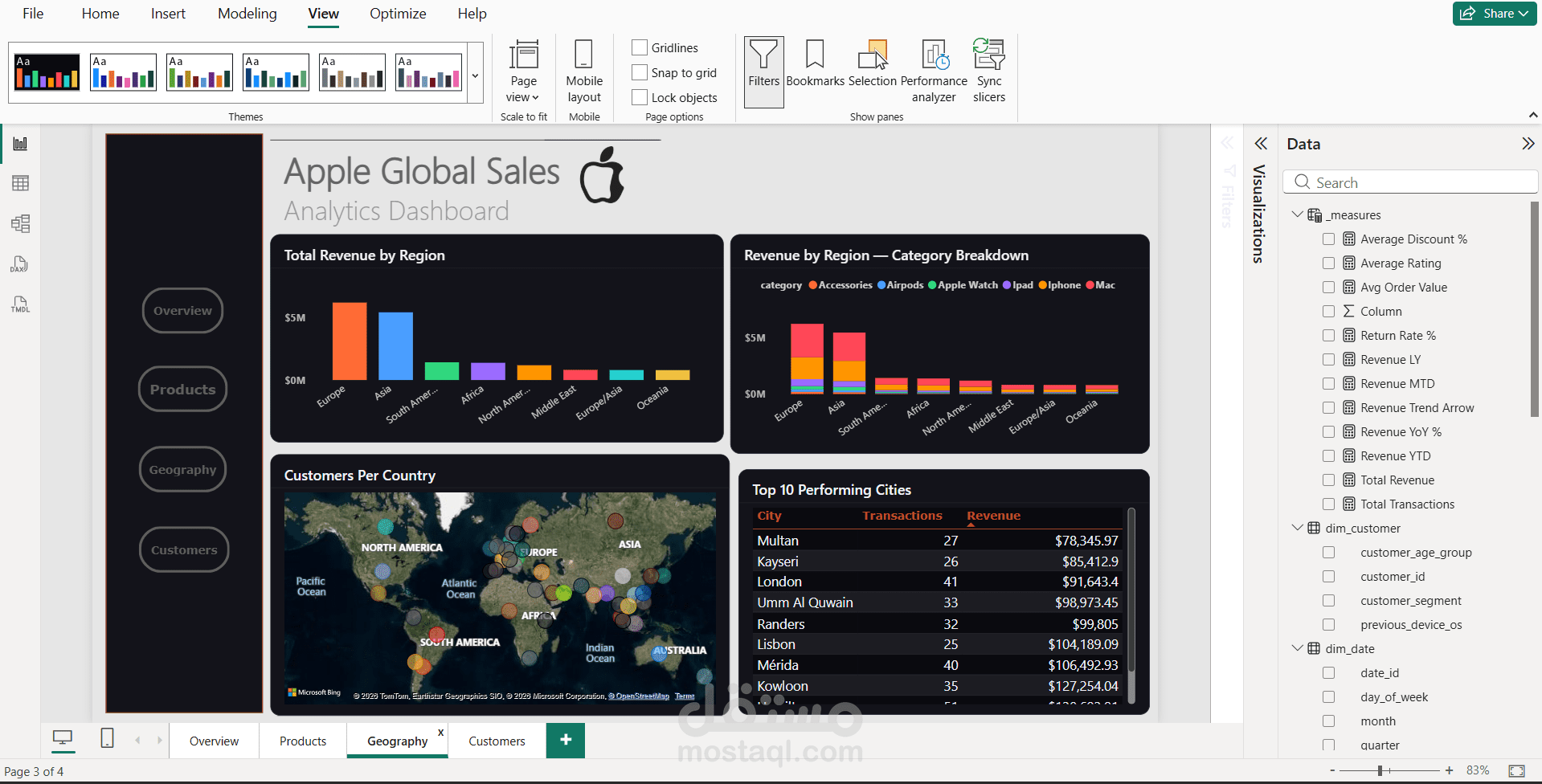Enable Snap to grid checkbox
This screenshot has width=1542, height=784.
(640, 72)
